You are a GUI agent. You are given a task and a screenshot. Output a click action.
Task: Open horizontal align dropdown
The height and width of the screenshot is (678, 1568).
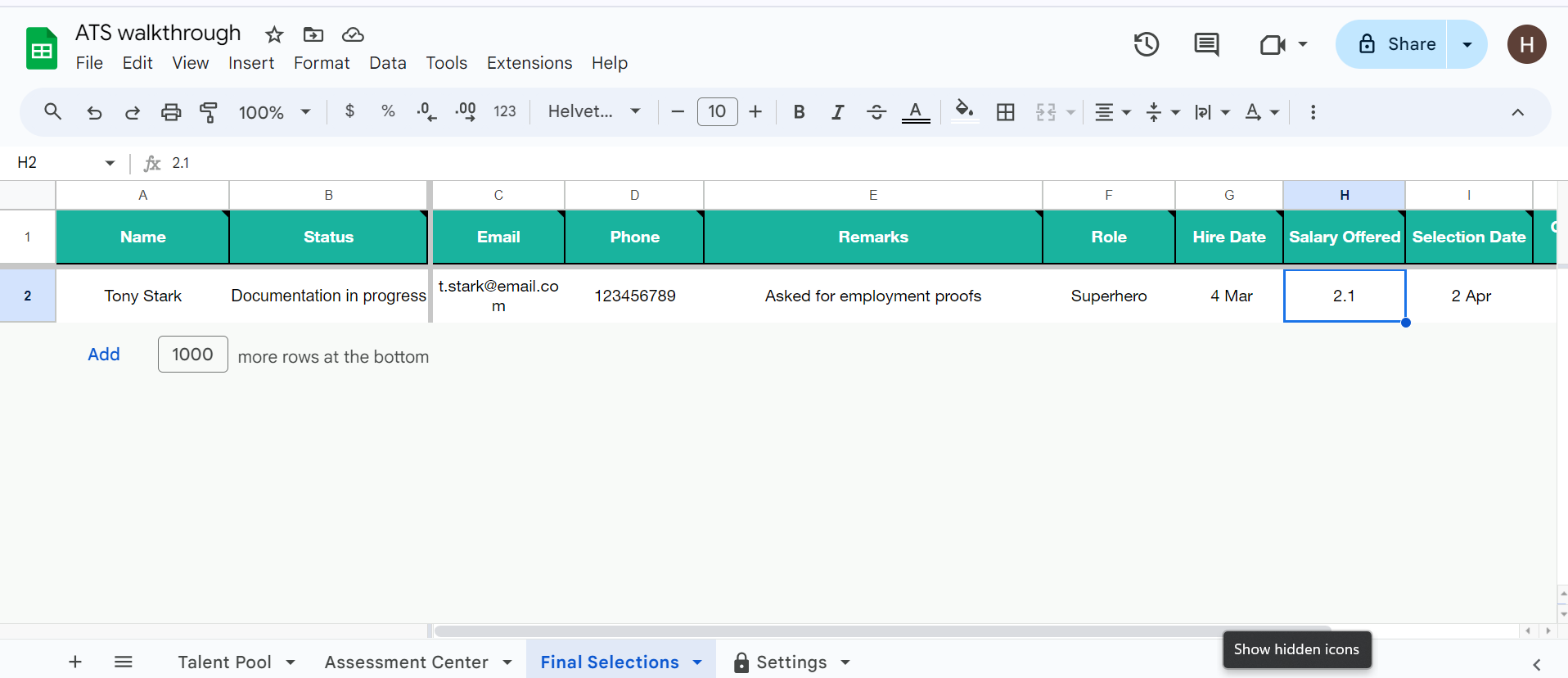[1113, 112]
